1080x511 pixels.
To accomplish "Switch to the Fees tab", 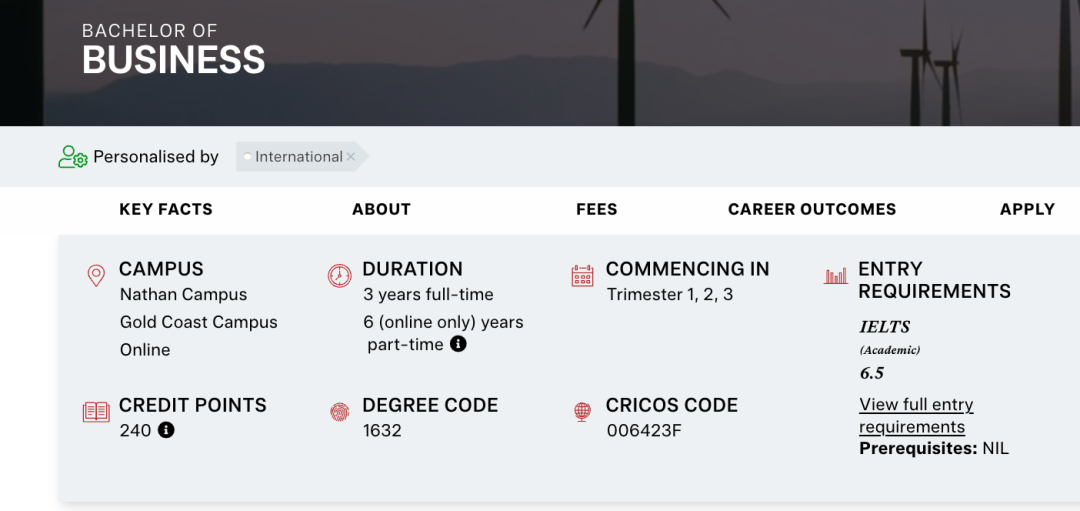I will coord(596,209).
